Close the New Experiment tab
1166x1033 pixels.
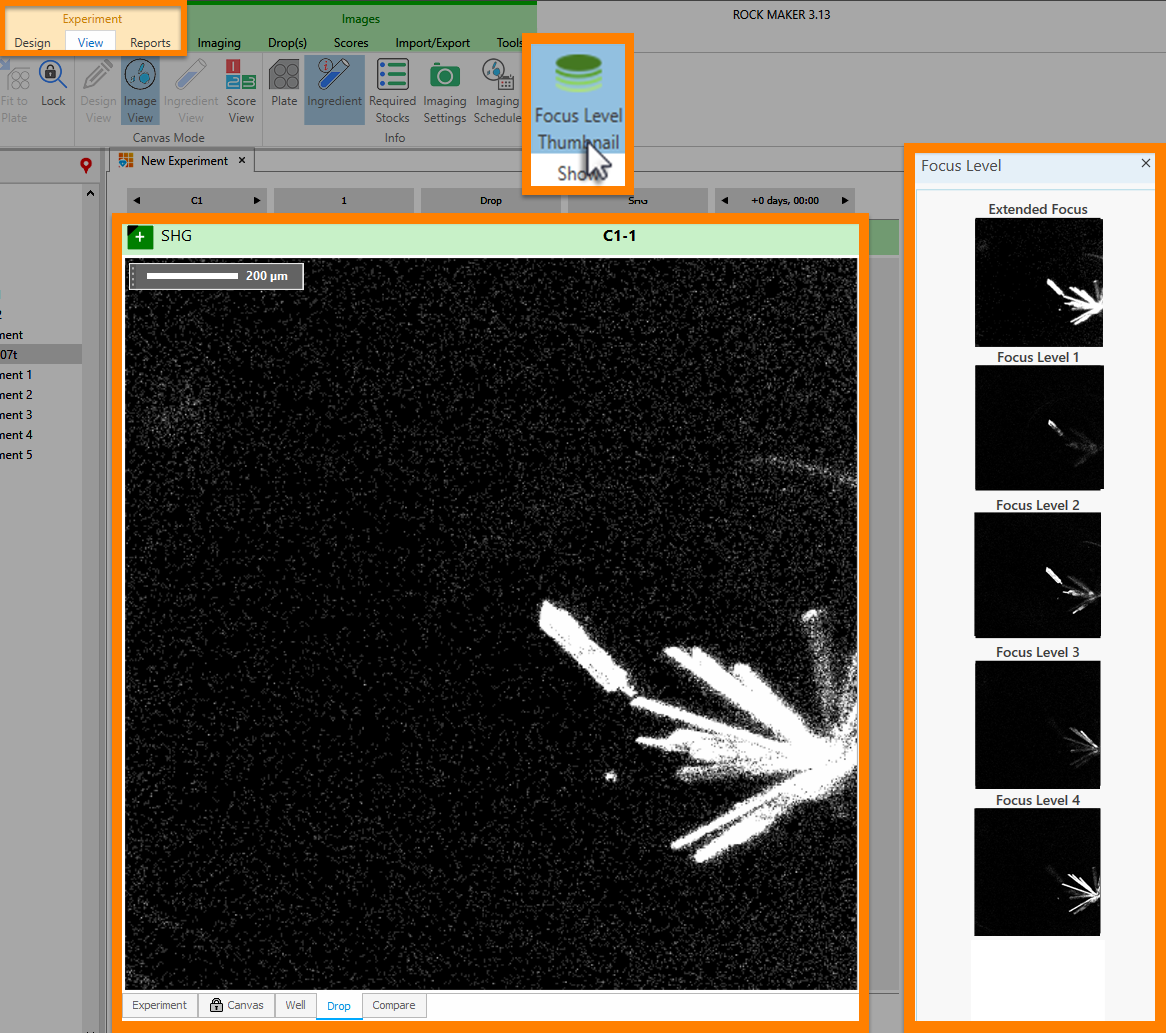coord(241,160)
